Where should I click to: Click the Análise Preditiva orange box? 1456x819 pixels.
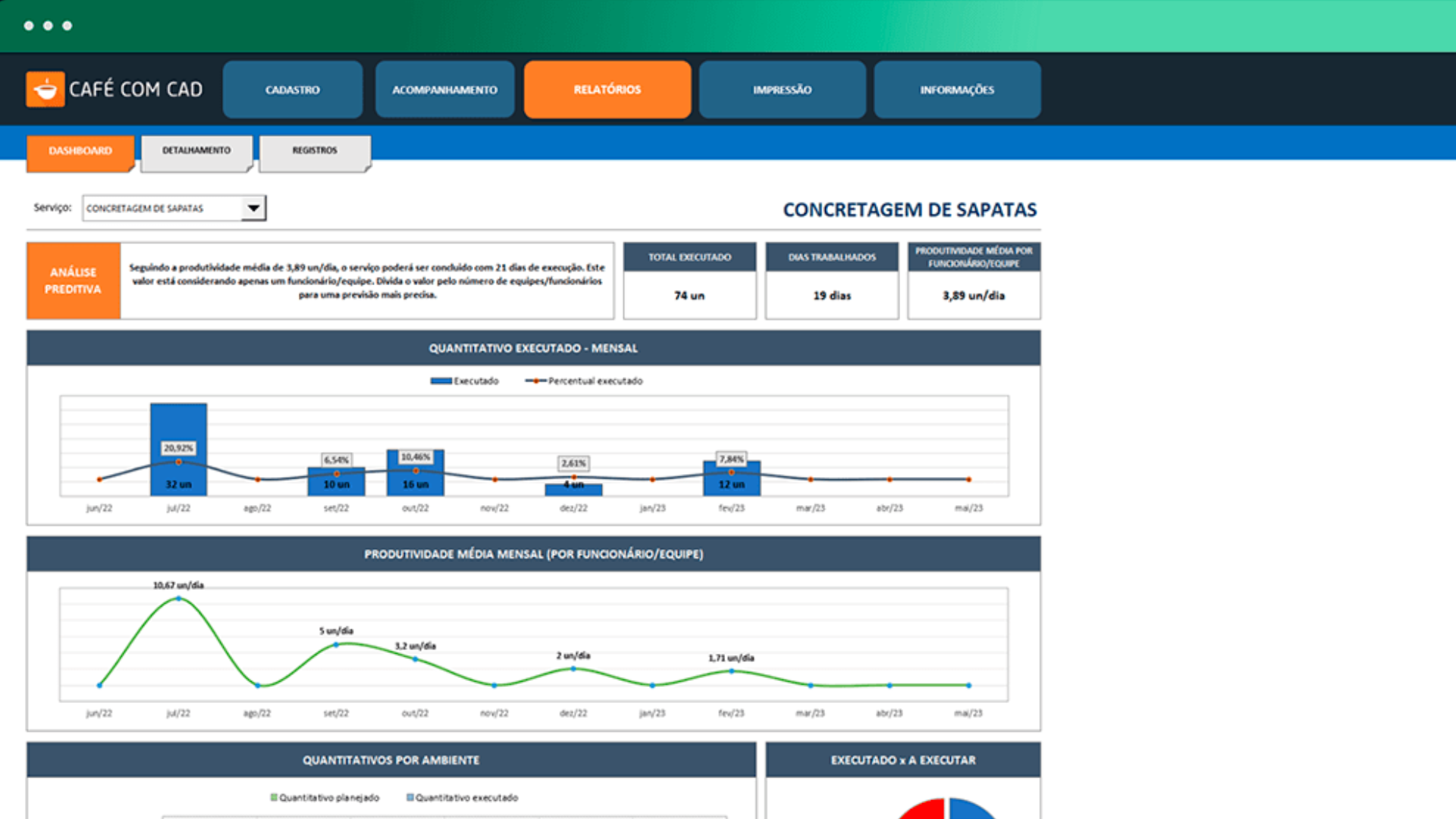click(x=74, y=281)
